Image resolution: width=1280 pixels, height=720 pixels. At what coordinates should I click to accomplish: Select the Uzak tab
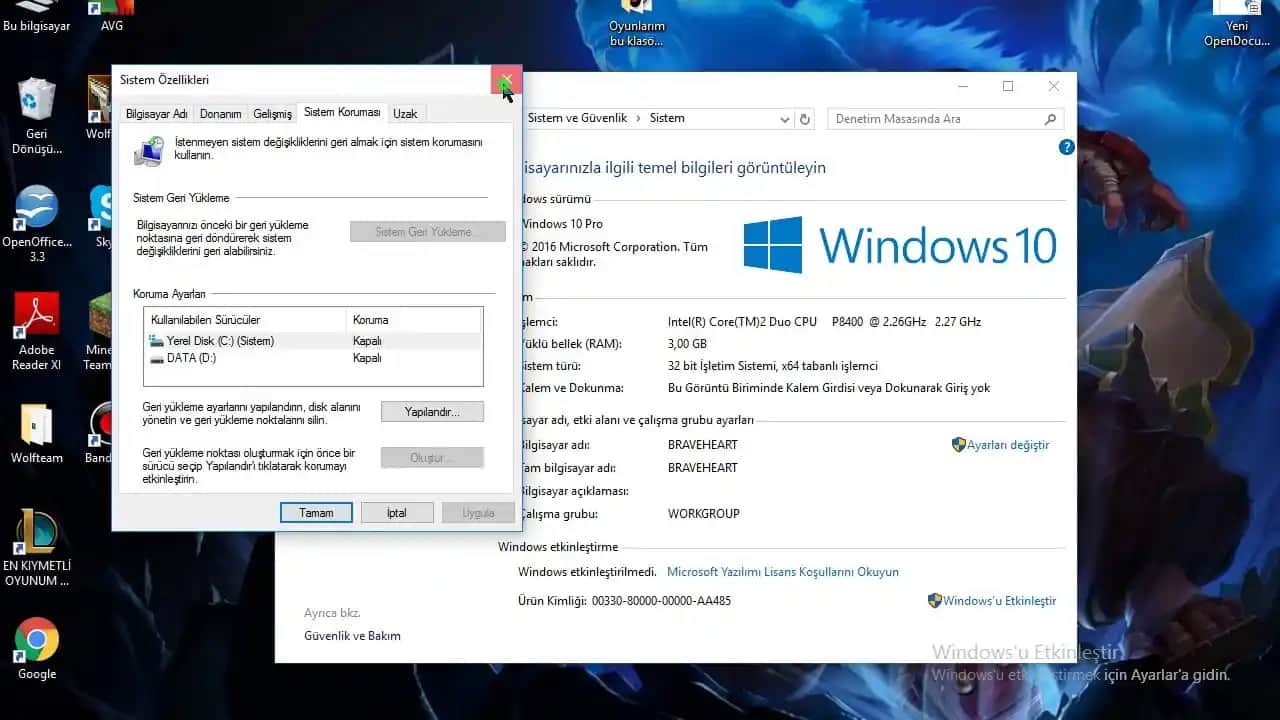(405, 114)
